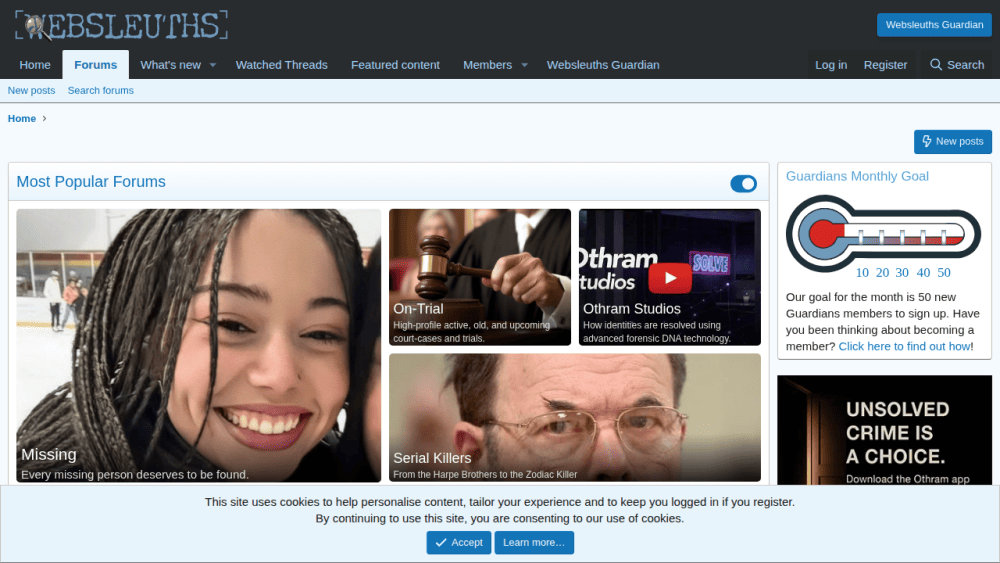
Task: Open the Missing forum tile
Action: click(x=198, y=345)
